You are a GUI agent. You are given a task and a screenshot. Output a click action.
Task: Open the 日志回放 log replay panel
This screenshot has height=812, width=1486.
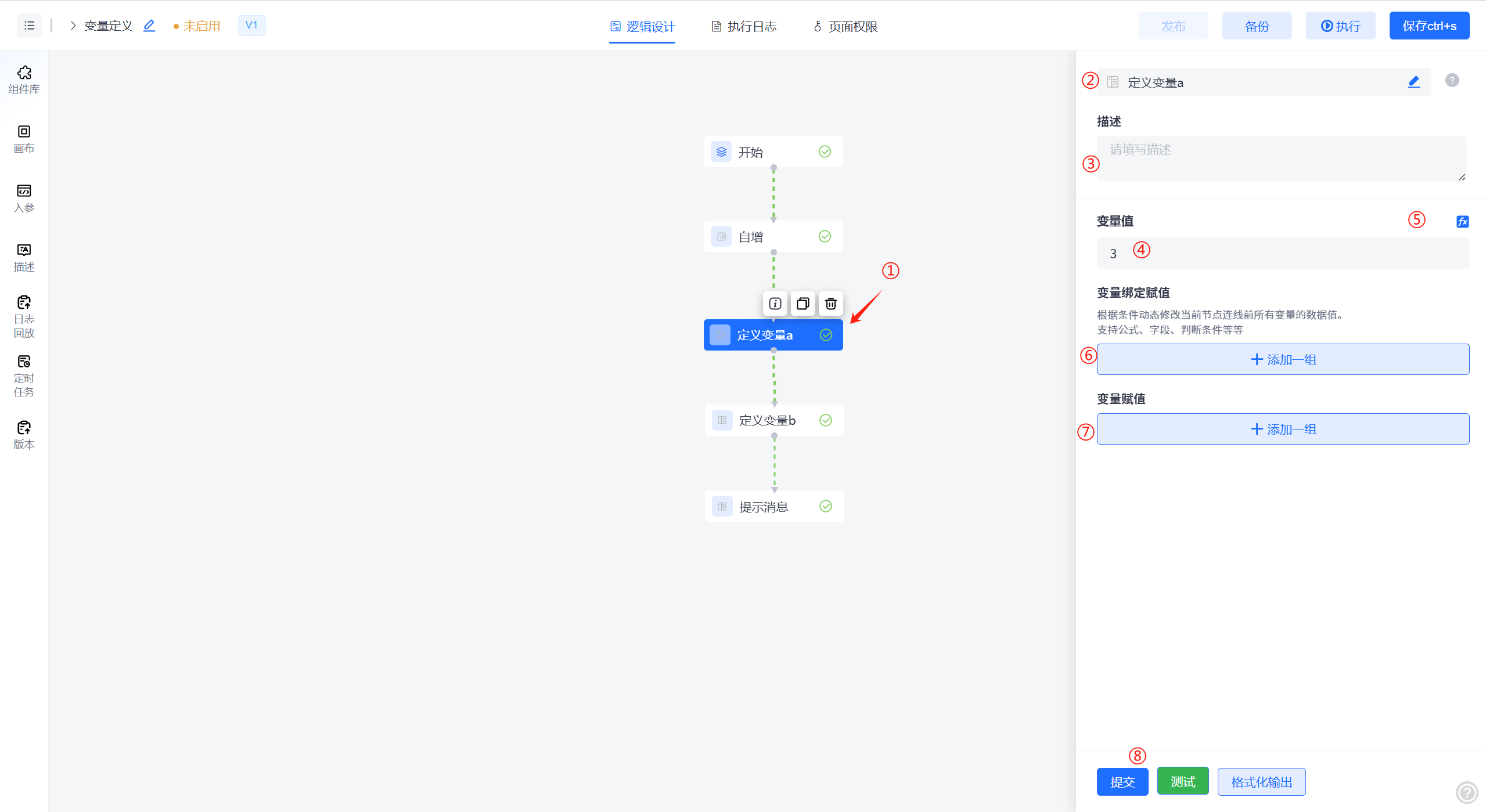click(x=24, y=316)
